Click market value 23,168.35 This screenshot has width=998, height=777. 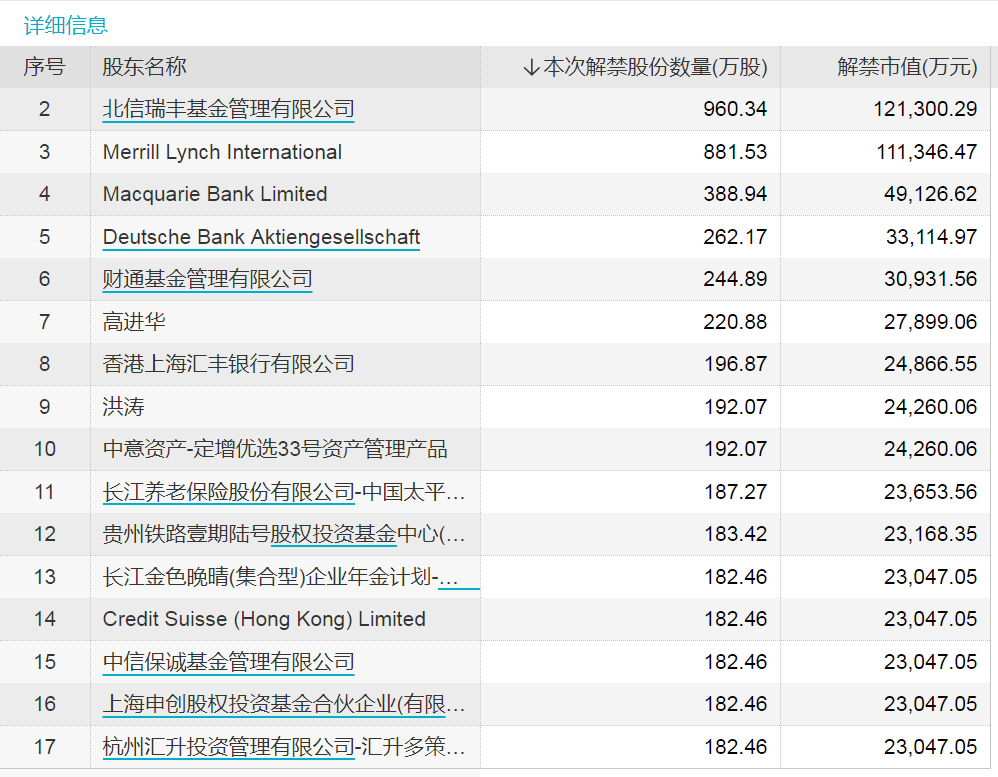point(931,534)
